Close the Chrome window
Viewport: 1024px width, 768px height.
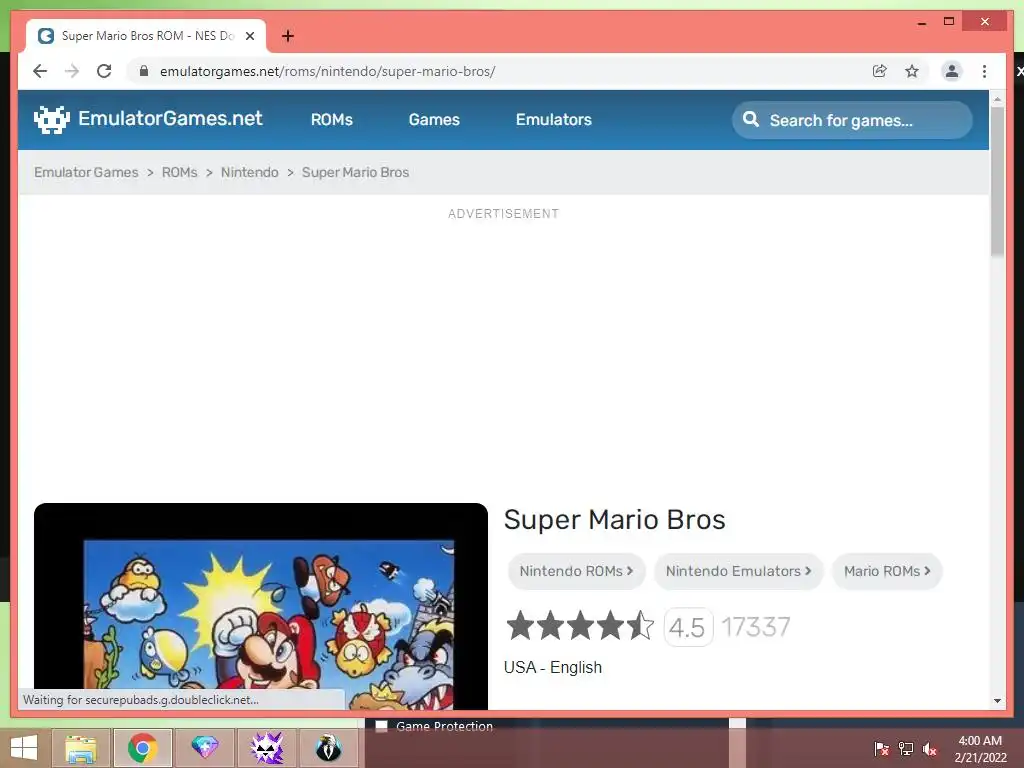(x=985, y=22)
